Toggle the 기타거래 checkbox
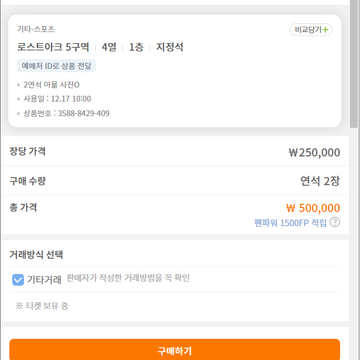360x360 pixels. pos(18,280)
